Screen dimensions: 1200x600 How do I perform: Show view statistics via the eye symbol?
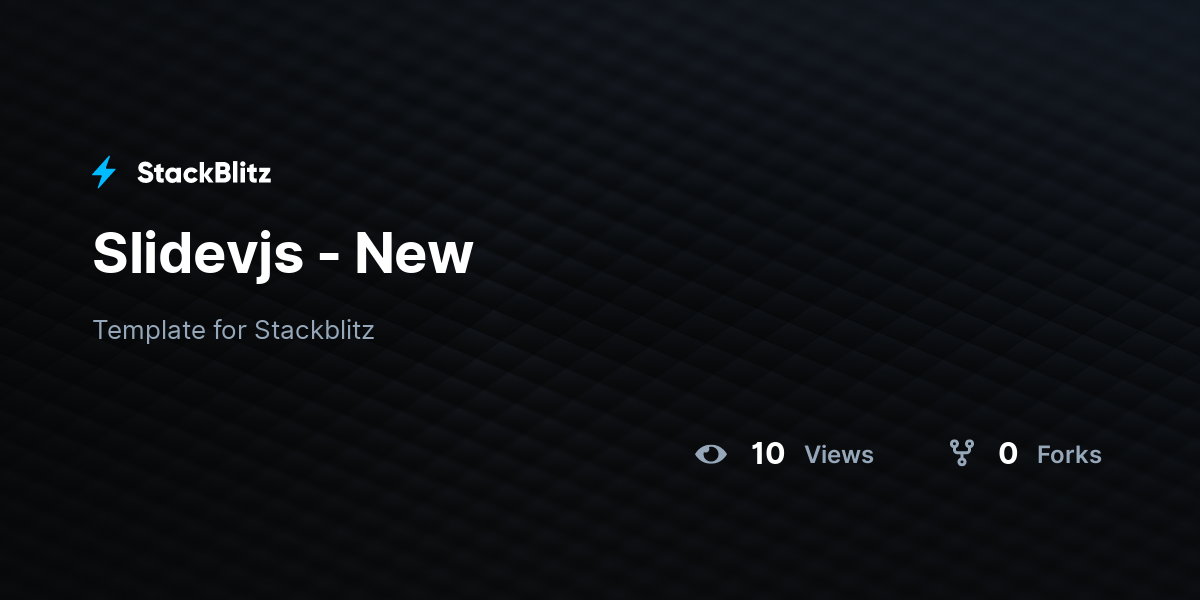(711, 454)
